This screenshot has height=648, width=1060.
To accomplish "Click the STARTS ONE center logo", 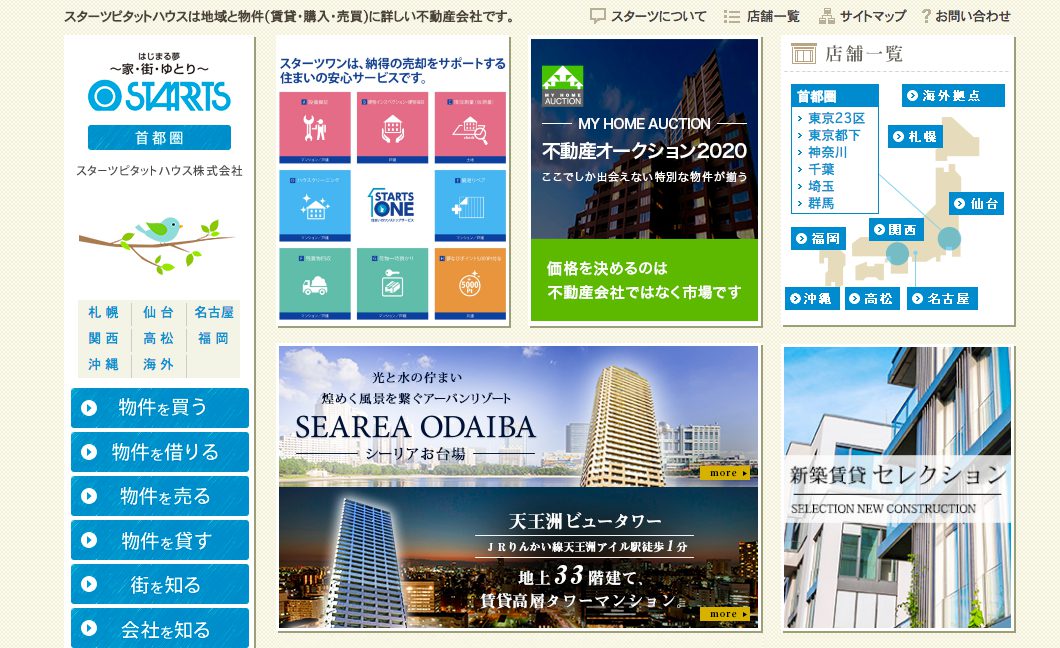I will click(391, 206).
